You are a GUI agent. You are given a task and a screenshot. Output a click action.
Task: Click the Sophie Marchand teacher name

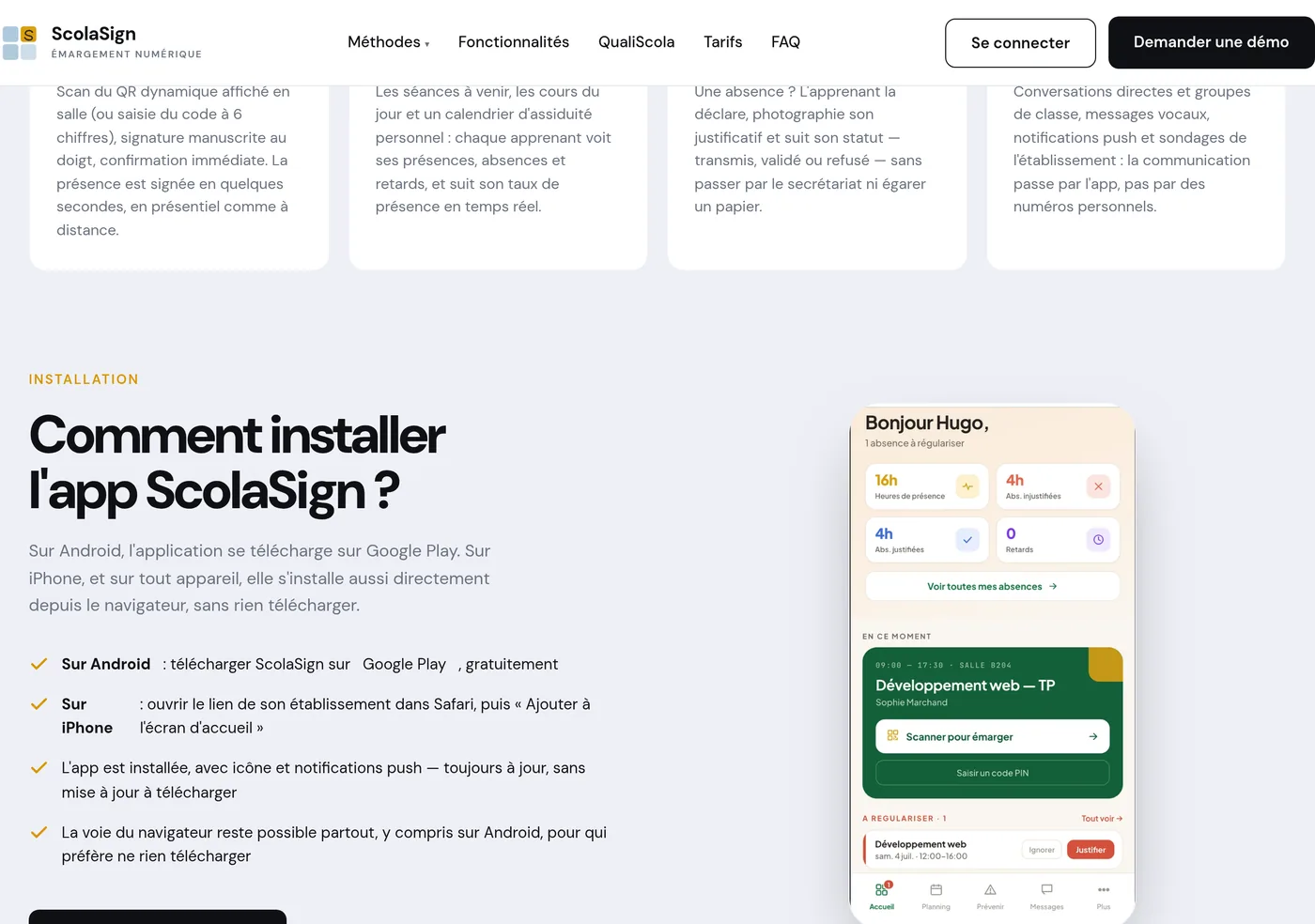pos(911,702)
